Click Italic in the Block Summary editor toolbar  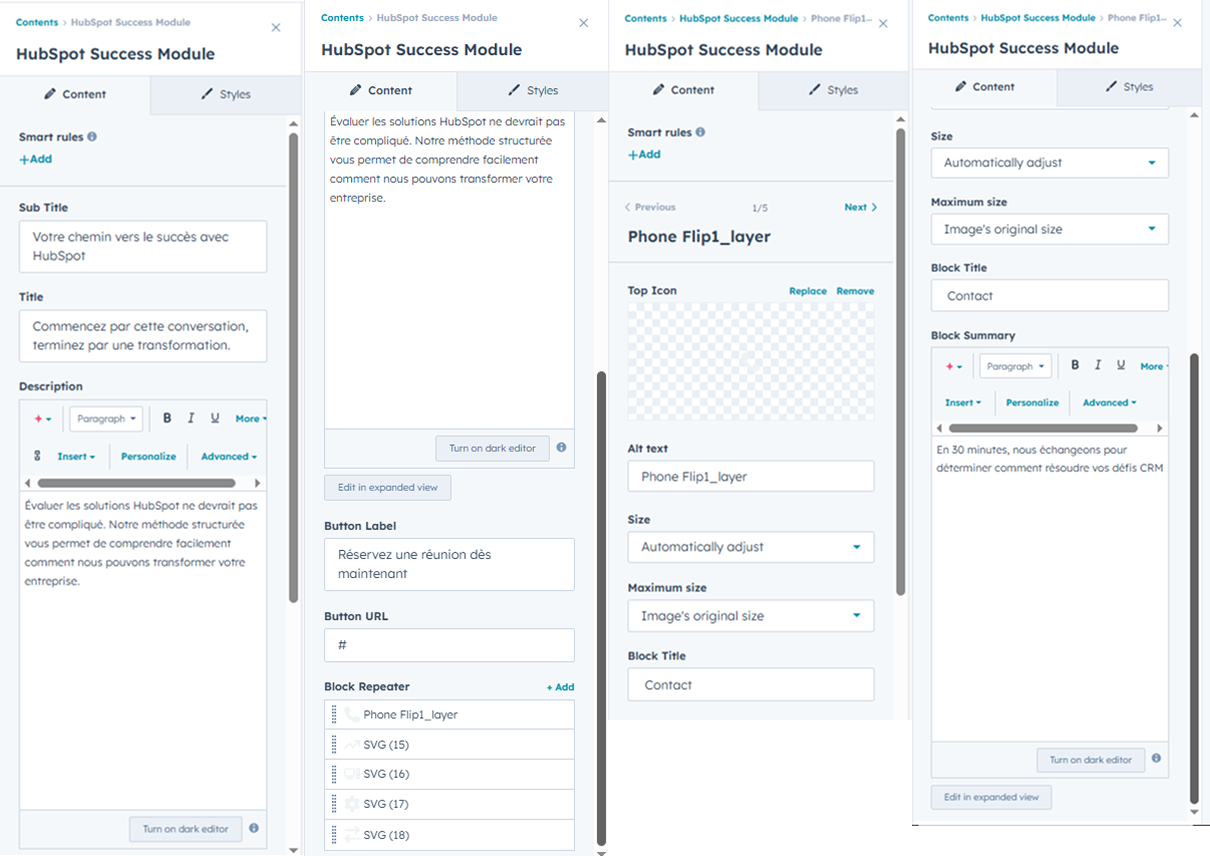click(1098, 365)
